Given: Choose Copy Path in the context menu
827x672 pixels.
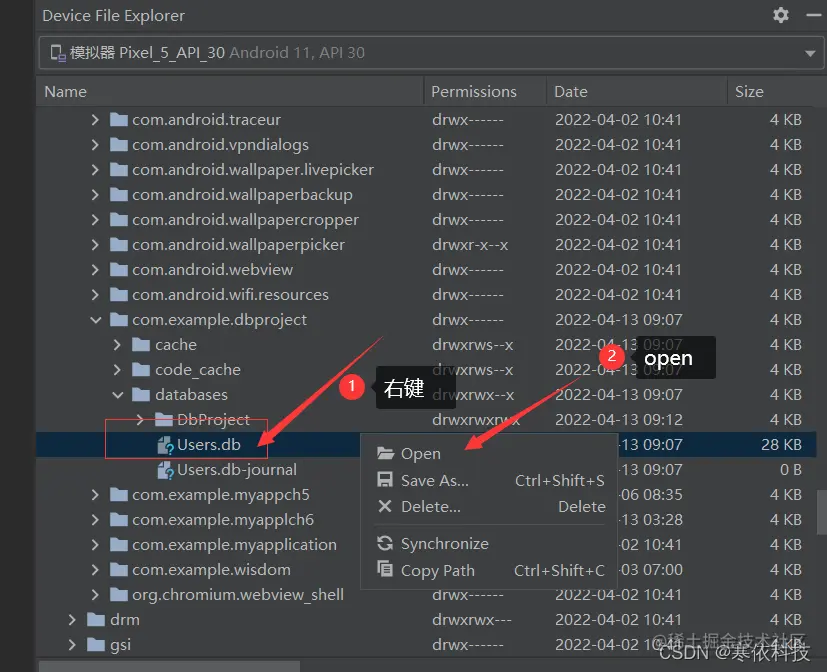Looking at the screenshot, I should (489, 570).
